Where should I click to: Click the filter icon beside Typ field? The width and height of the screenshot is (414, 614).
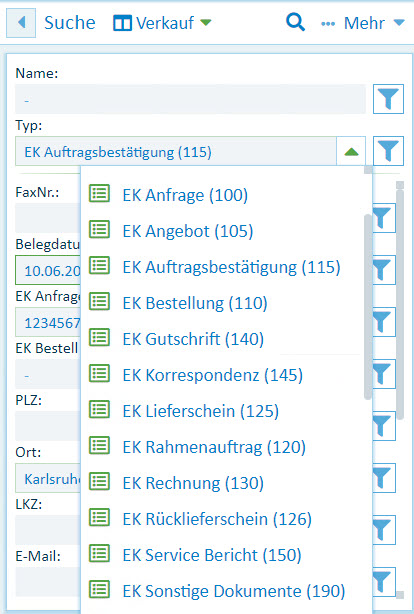(x=388, y=151)
